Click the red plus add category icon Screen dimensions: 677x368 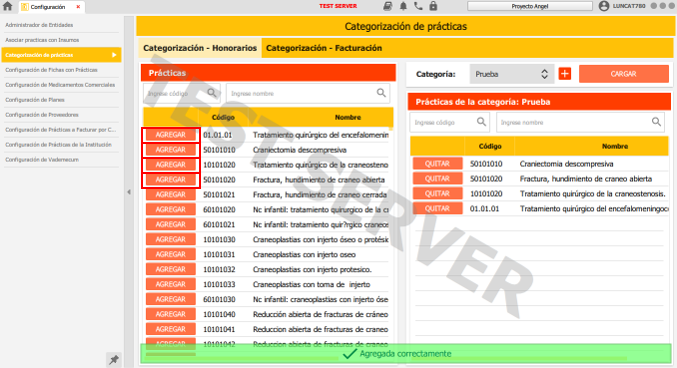565,74
